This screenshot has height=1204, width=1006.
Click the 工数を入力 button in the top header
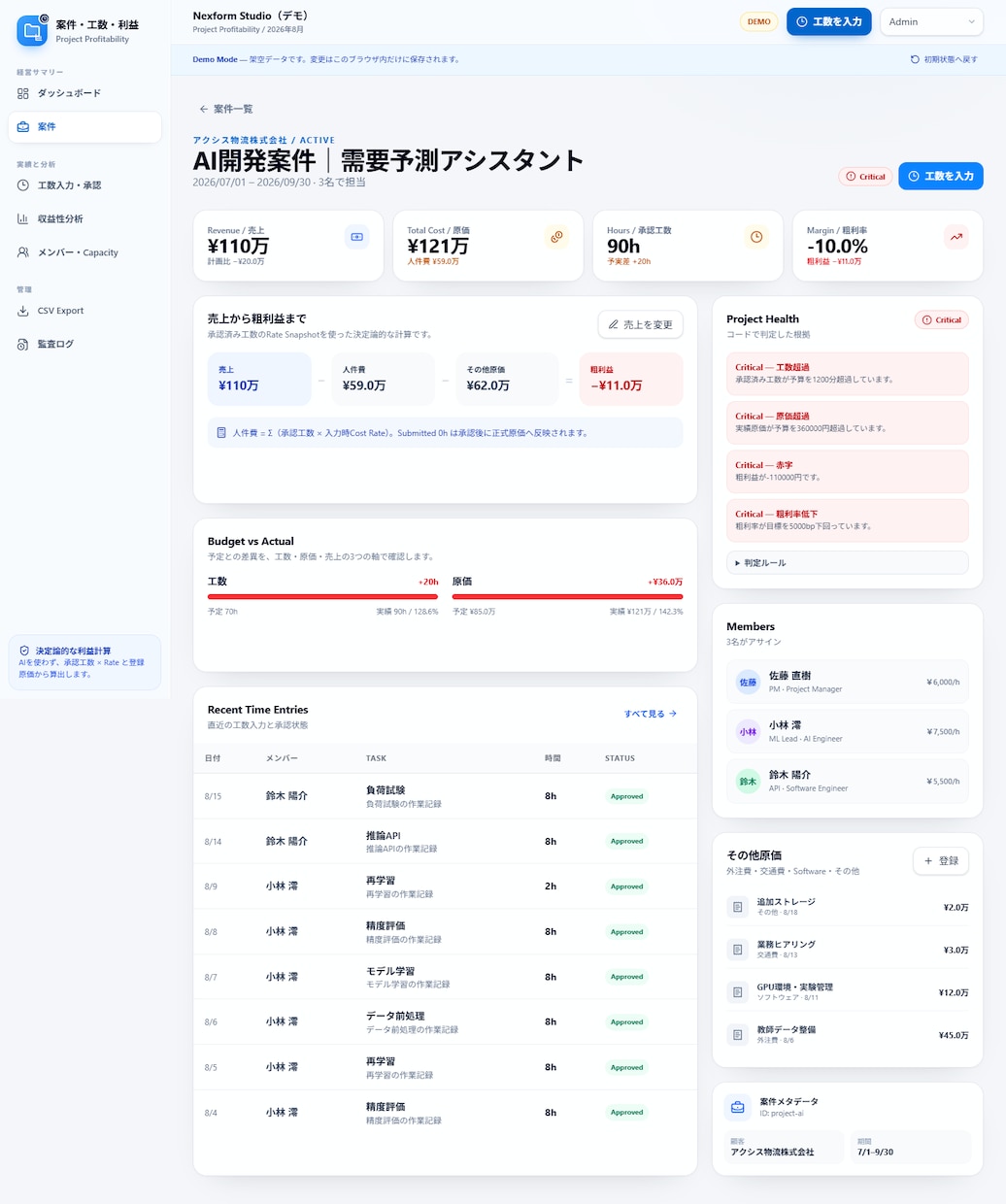828,21
